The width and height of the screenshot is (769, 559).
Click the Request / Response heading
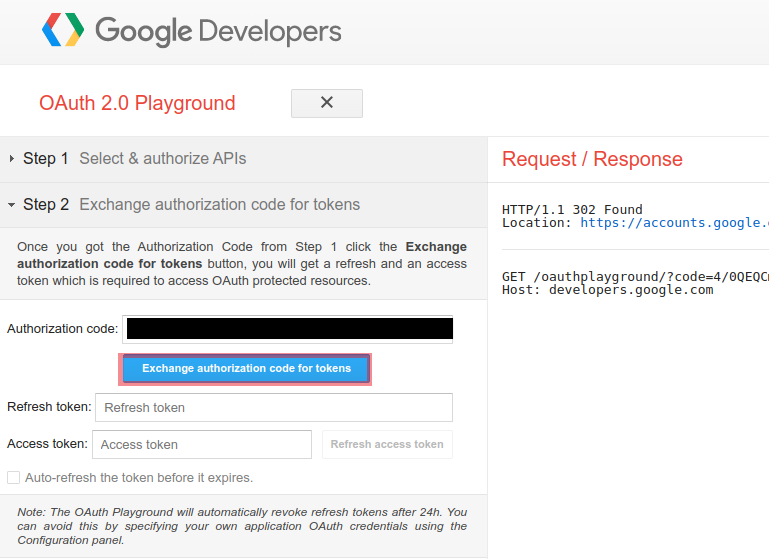pos(592,159)
